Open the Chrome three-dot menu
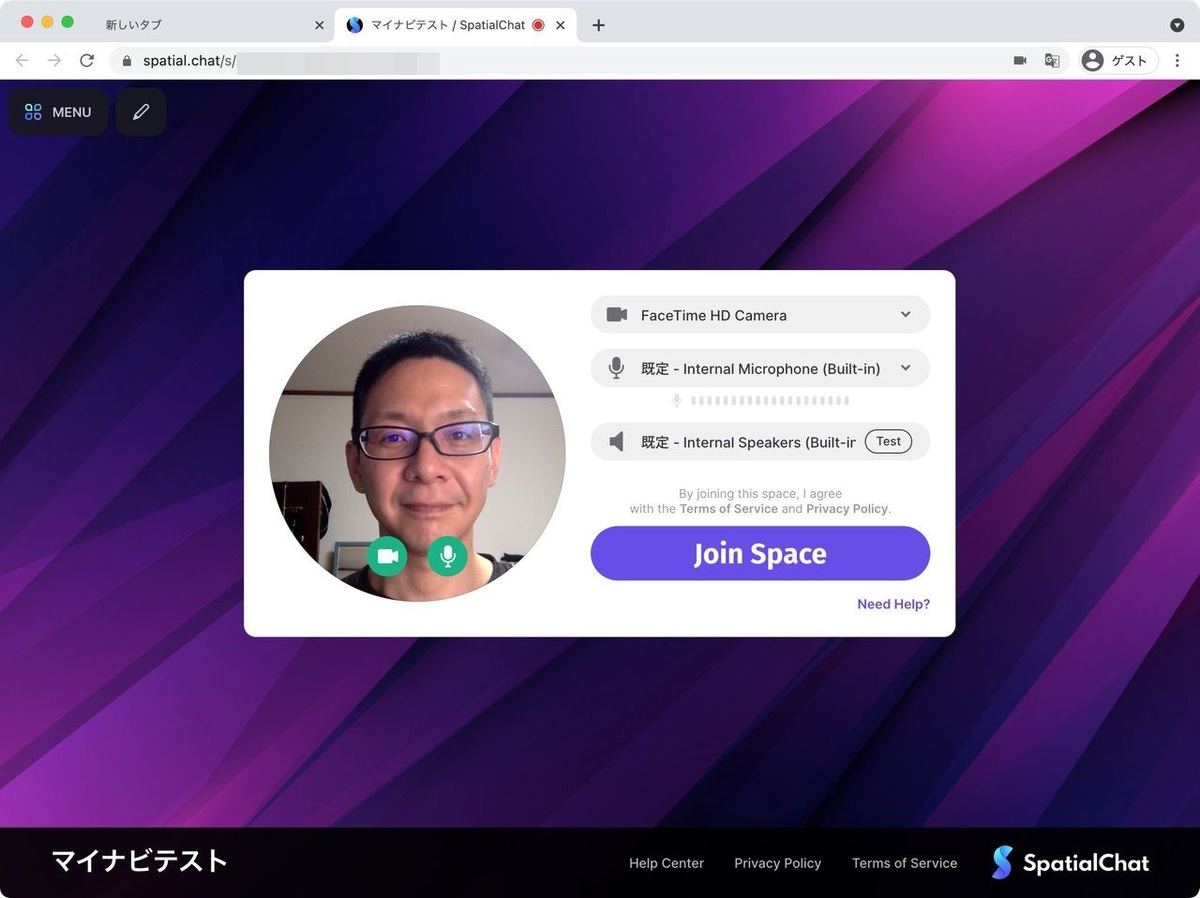The image size is (1200, 898). (x=1177, y=61)
